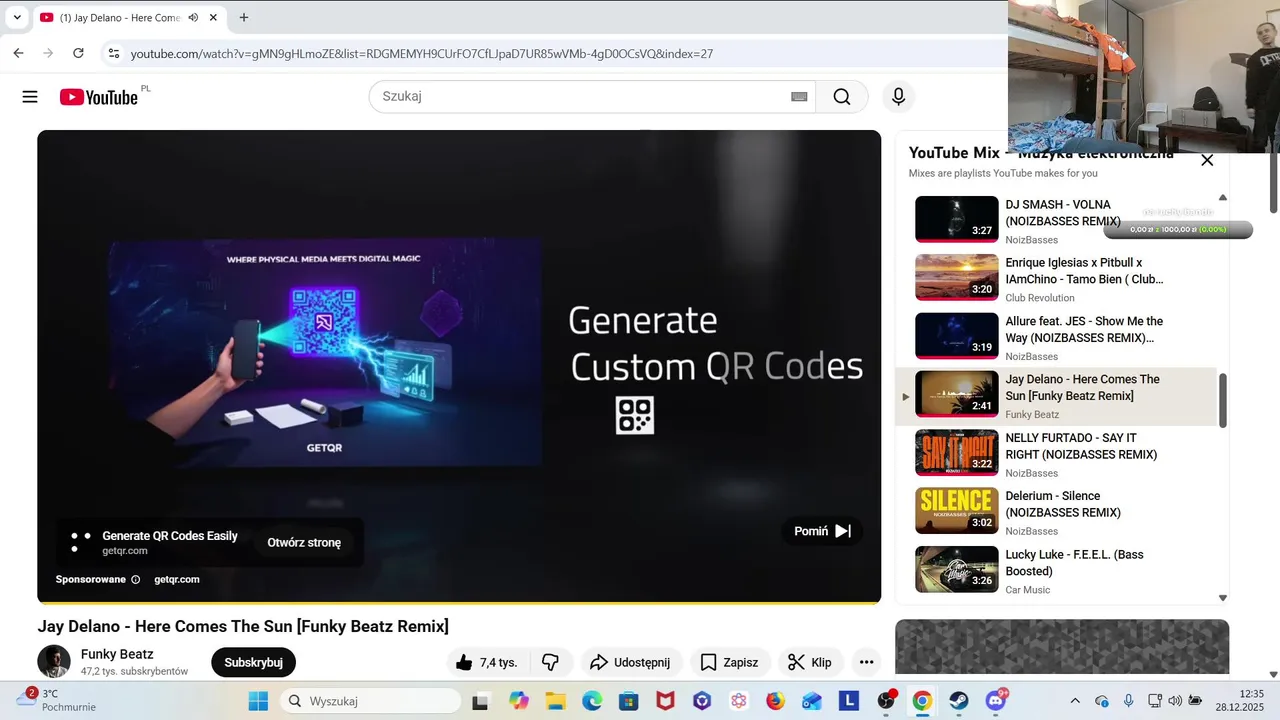Play NELLY FURTADO - SAY IT RIGHT remix
1280x720 pixels.
[x=957, y=452]
